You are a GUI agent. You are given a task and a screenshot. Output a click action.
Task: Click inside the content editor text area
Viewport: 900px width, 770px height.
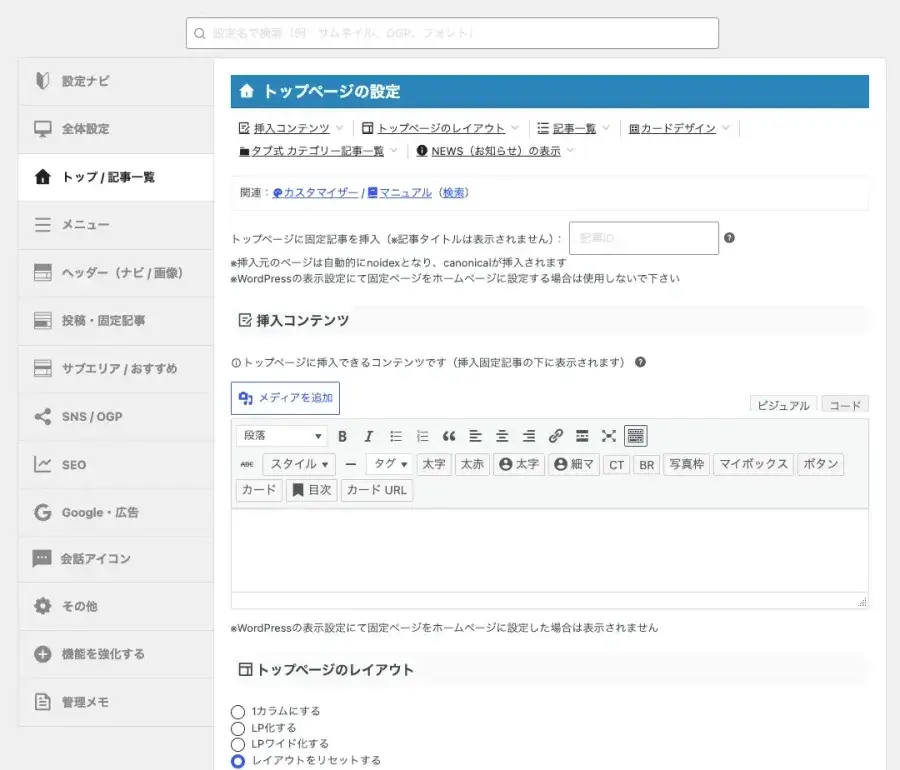tap(549, 551)
